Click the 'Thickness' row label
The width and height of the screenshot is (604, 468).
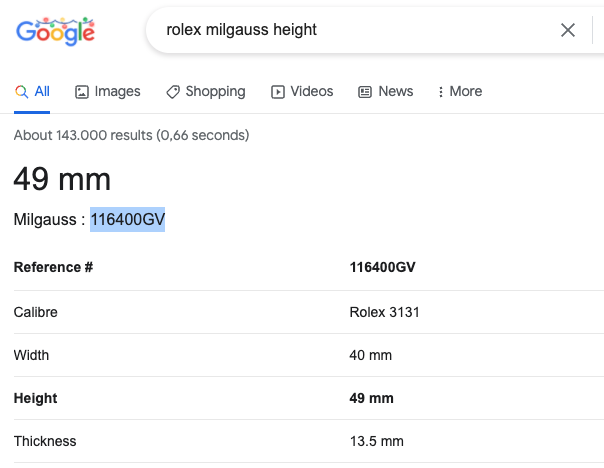(45, 441)
